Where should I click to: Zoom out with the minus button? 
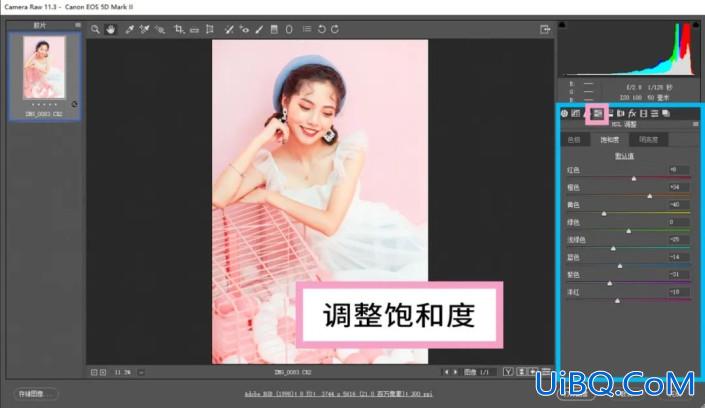pos(94,372)
